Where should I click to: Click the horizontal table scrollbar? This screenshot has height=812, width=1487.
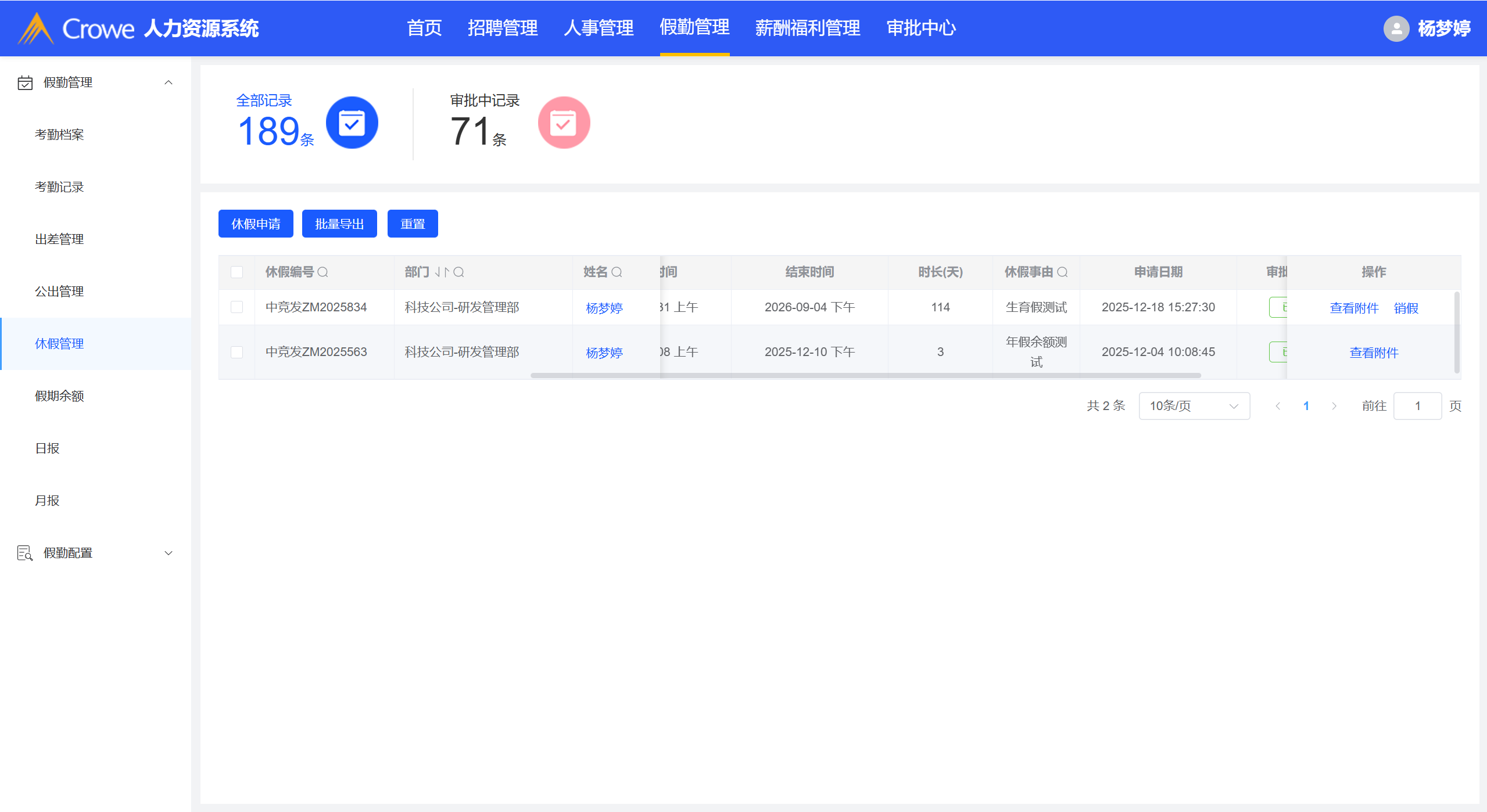tap(866, 376)
